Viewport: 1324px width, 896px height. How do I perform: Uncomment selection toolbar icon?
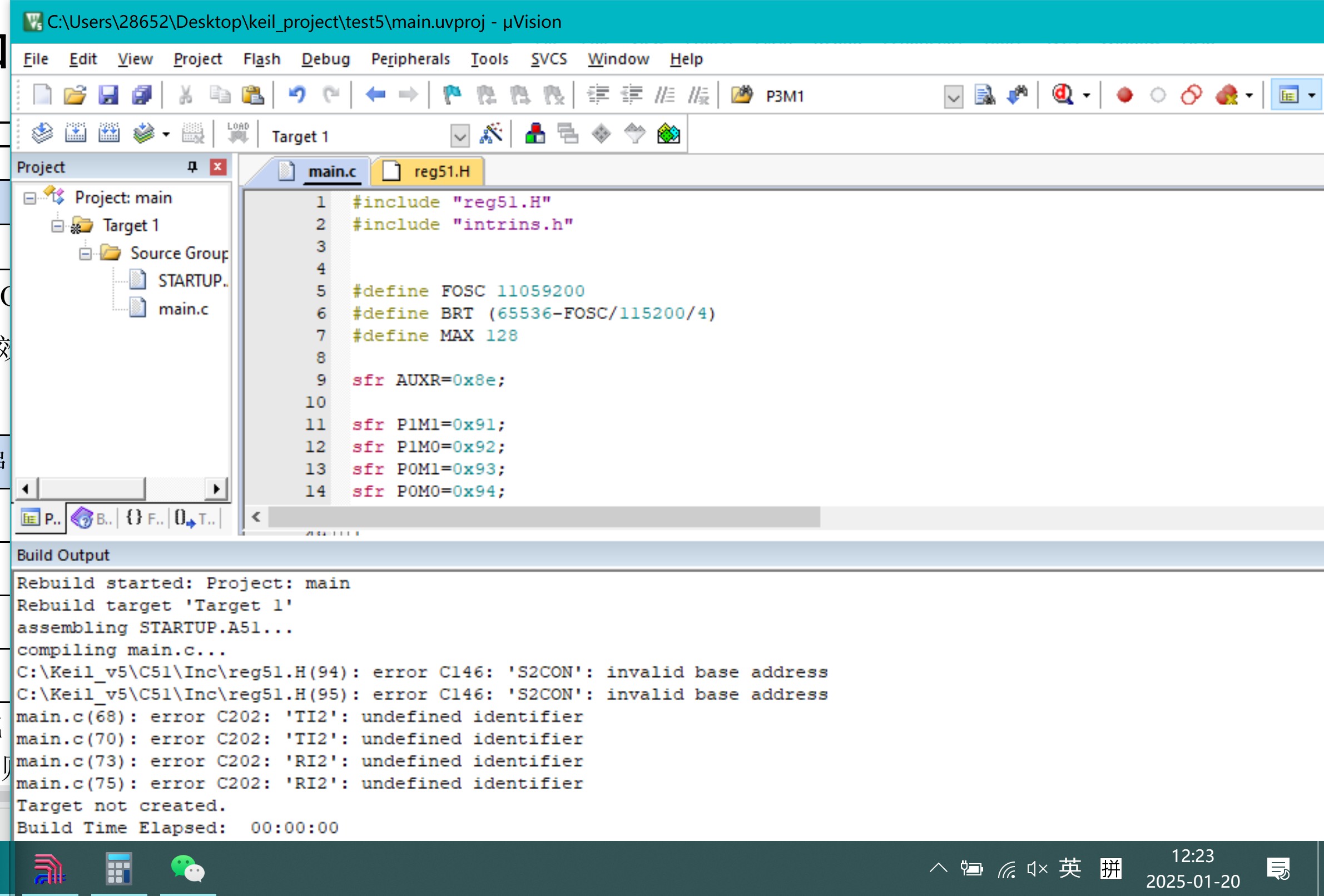click(x=698, y=95)
